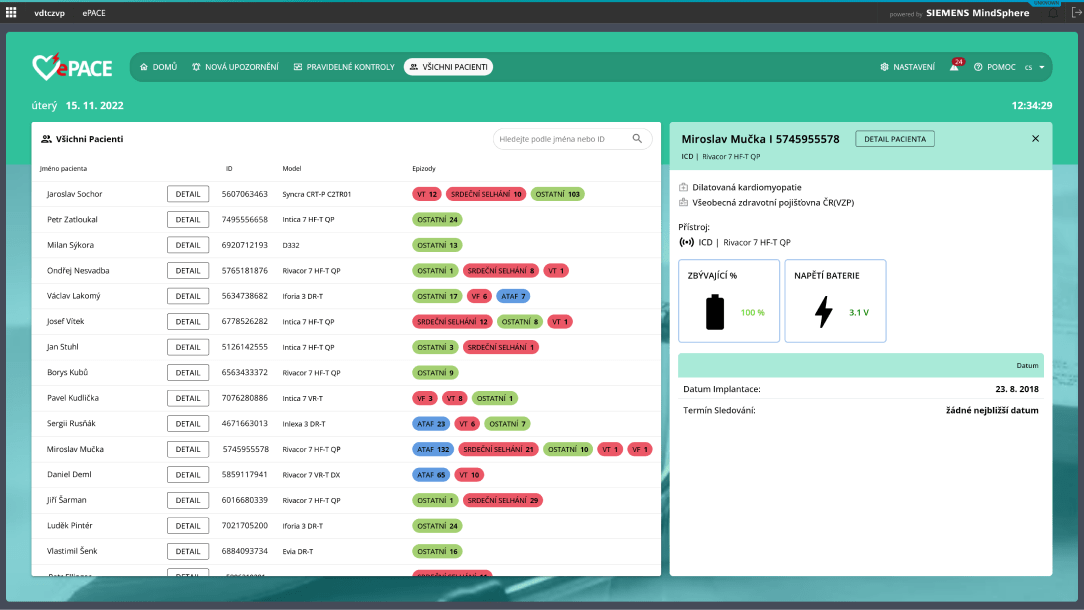
Task: Click ATAF 132 badge for Miroslav Mučka
Action: pyautogui.click(x=432, y=449)
